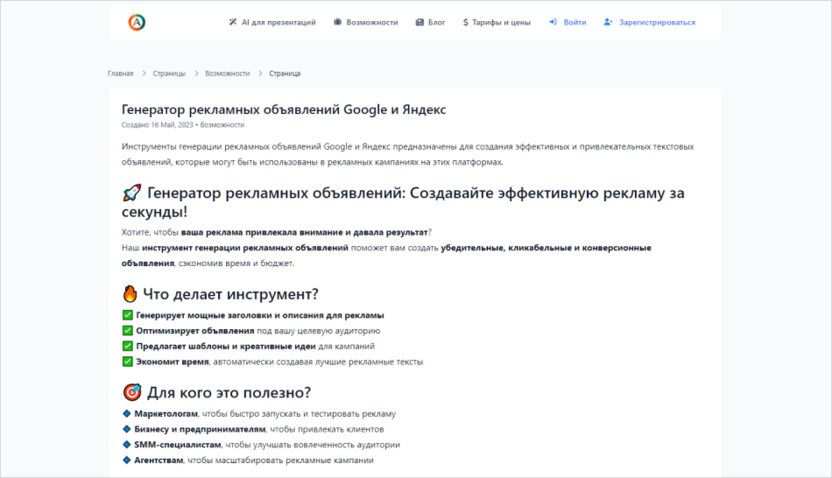Click the green checkmark beside Генерирует мощные заголовки
Viewport: 832px width, 478px height.
coord(127,315)
